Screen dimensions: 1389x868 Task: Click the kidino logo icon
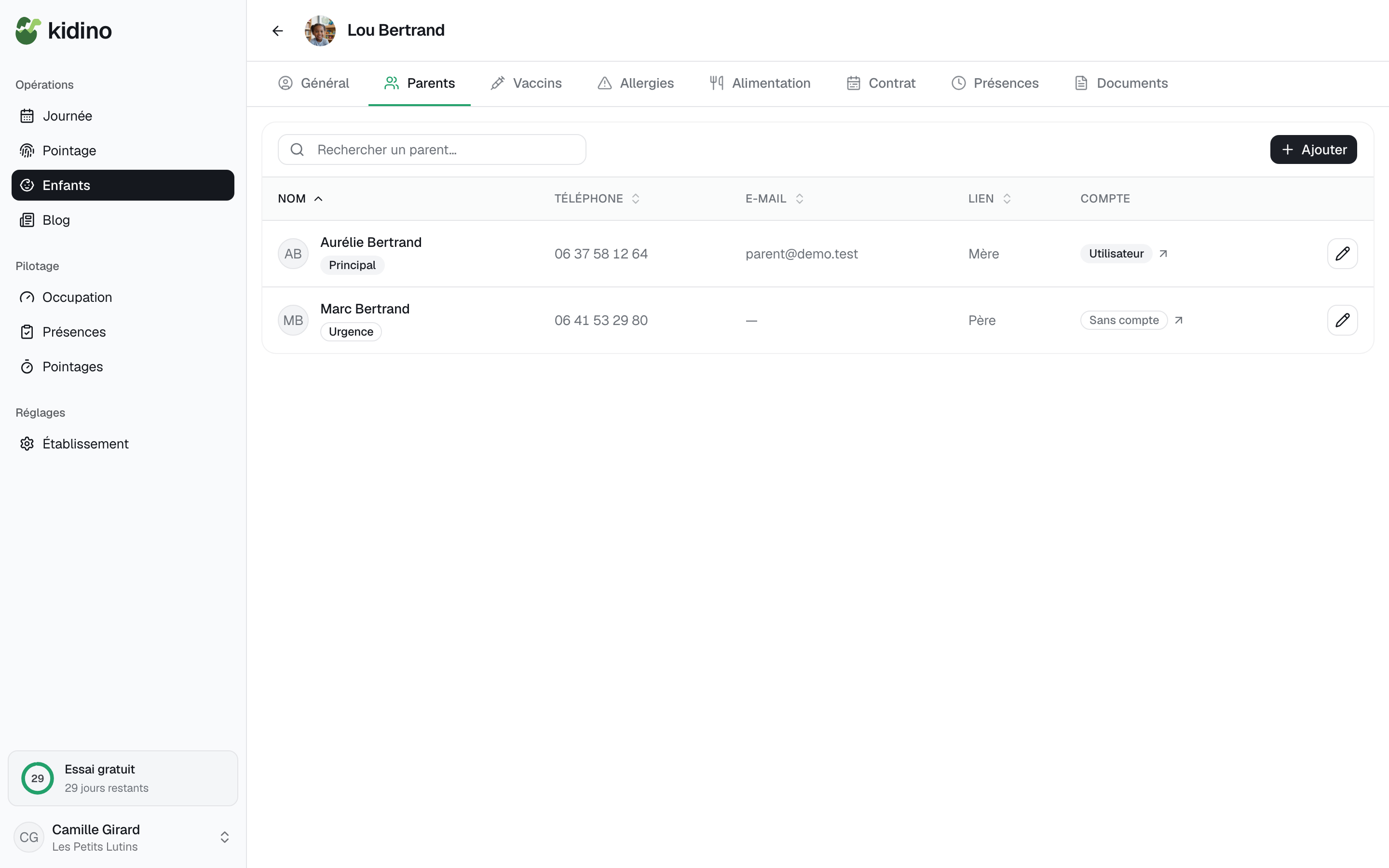click(x=28, y=30)
